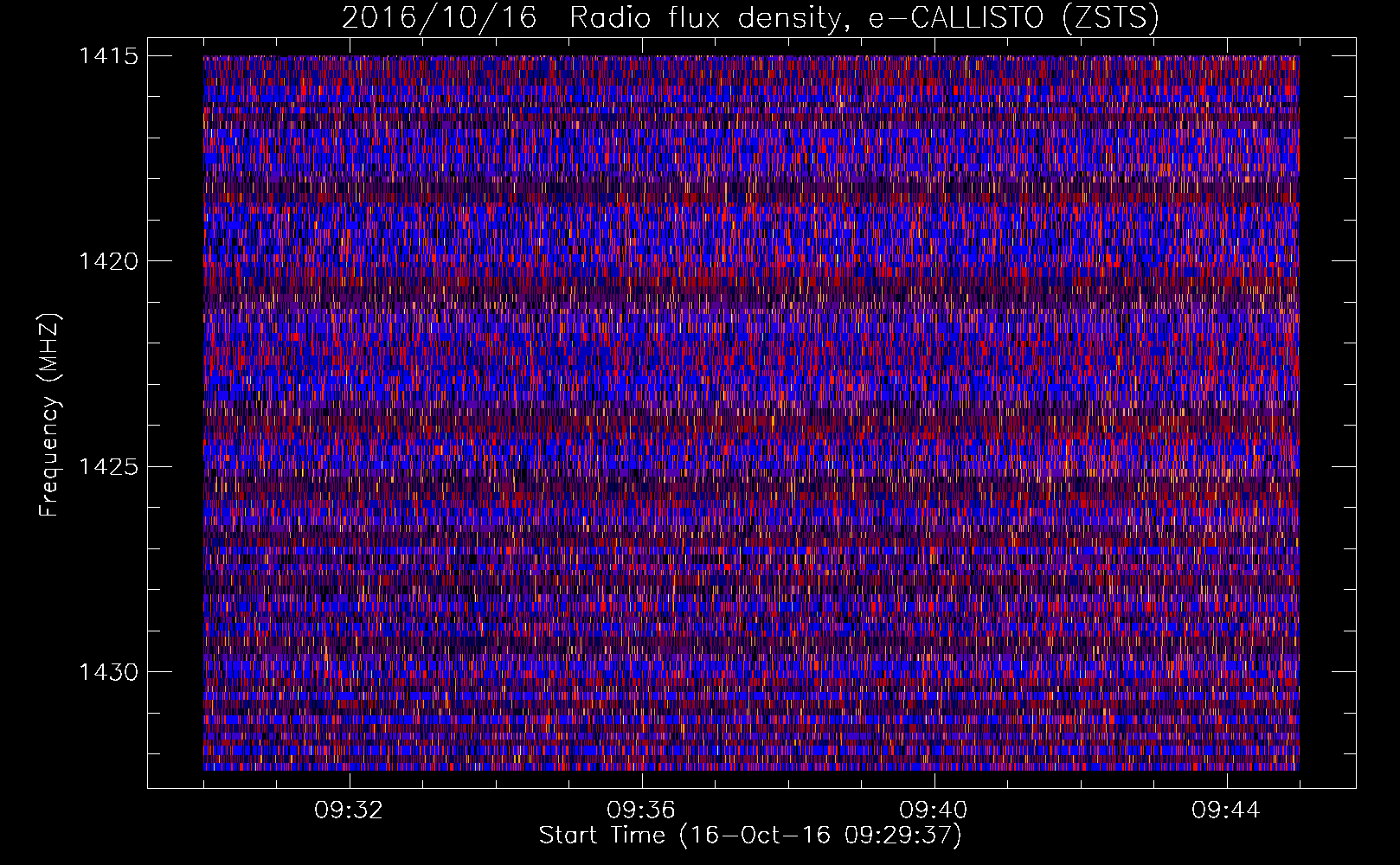This screenshot has width=1400, height=865.
Task: Click the '1430' frequency axis label
Action: pos(108,672)
